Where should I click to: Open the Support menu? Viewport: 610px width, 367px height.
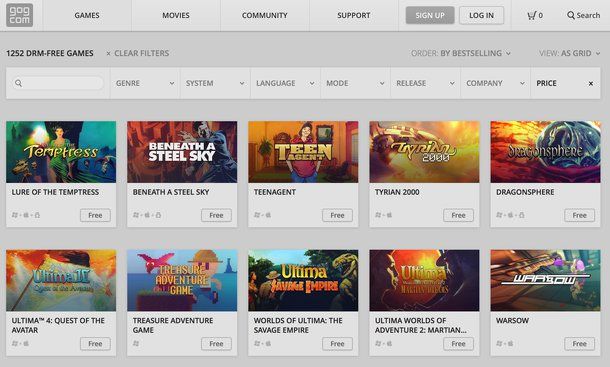(x=354, y=15)
